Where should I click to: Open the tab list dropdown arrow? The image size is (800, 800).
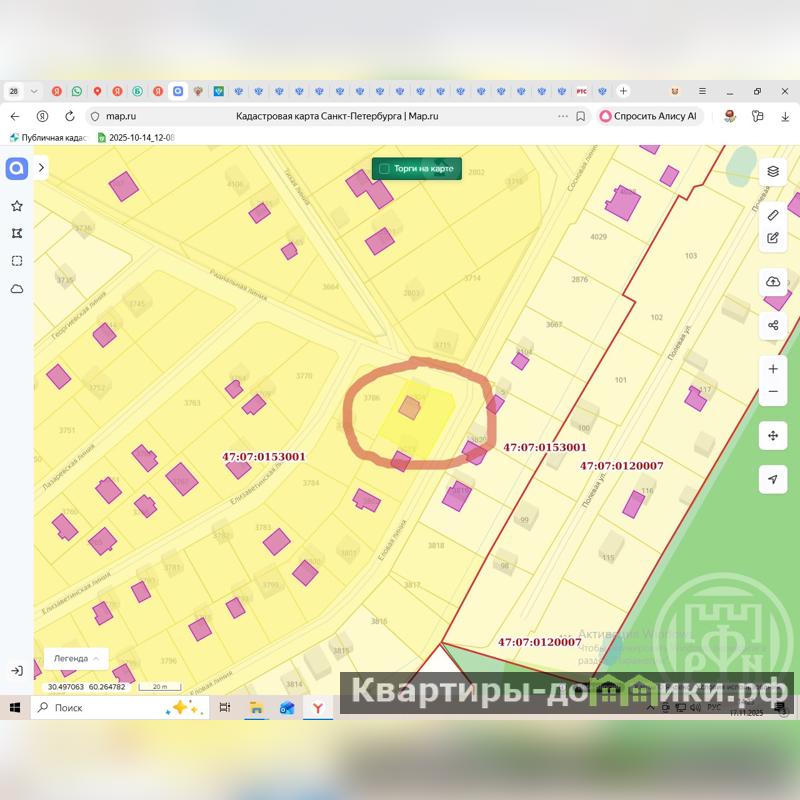pyautogui.click(x=35, y=91)
